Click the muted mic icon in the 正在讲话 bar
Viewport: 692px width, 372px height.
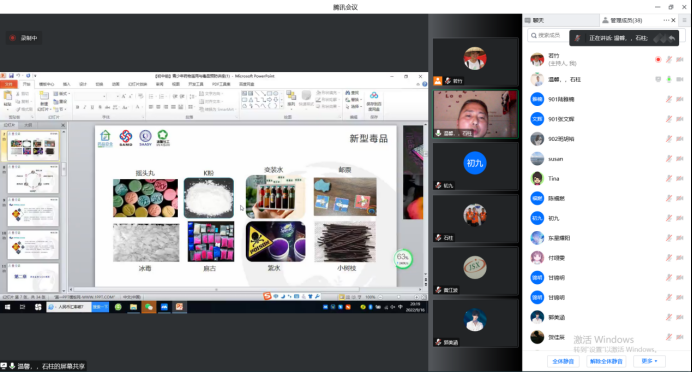(577, 38)
